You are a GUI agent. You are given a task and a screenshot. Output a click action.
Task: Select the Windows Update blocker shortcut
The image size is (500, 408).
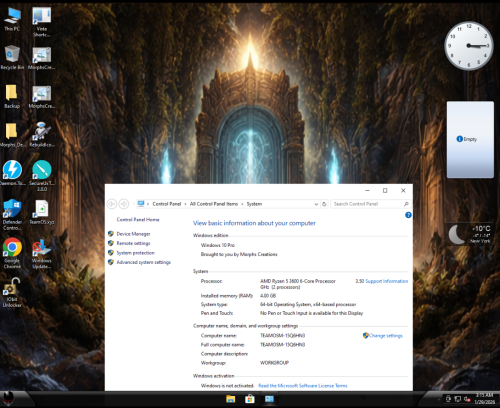42,254
